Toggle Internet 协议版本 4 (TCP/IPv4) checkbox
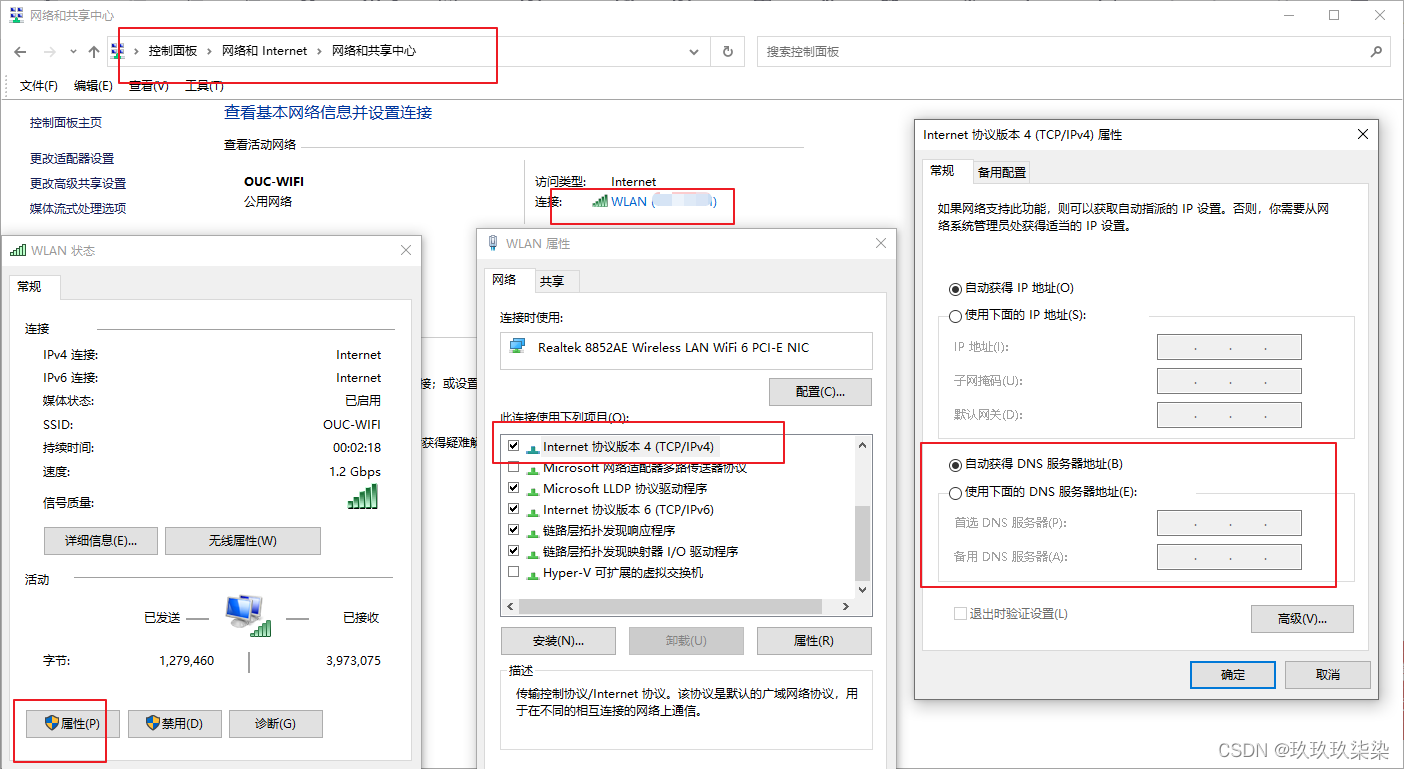The width and height of the screenshot is (1404, 769). pyautogui.click(x=514, y=446)
